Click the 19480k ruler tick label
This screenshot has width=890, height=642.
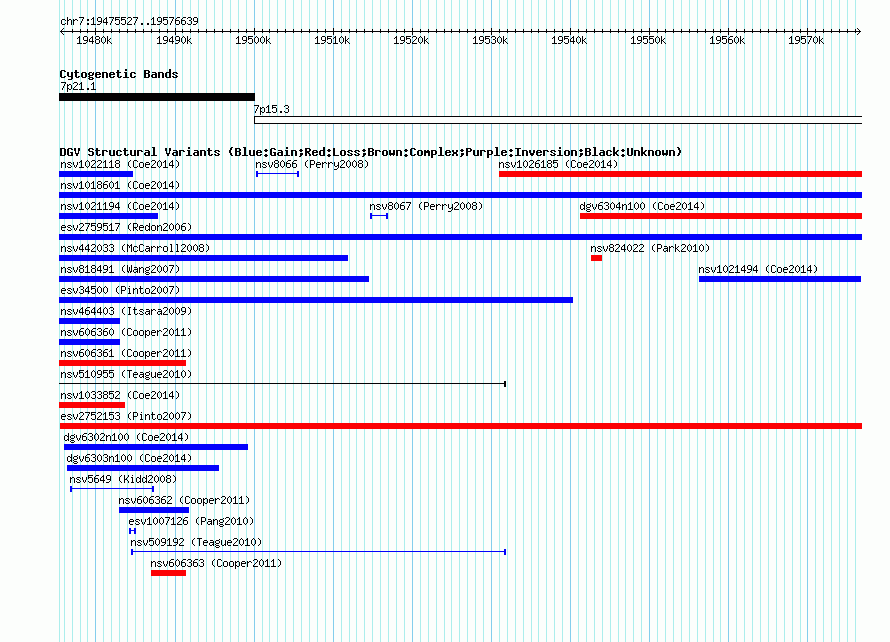tap(94, 40)
